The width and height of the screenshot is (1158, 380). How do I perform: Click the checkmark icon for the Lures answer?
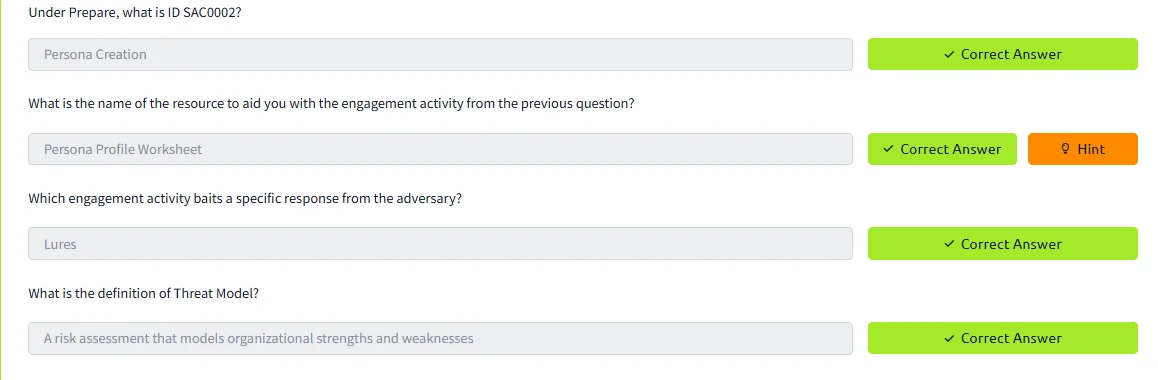[949, 244]
